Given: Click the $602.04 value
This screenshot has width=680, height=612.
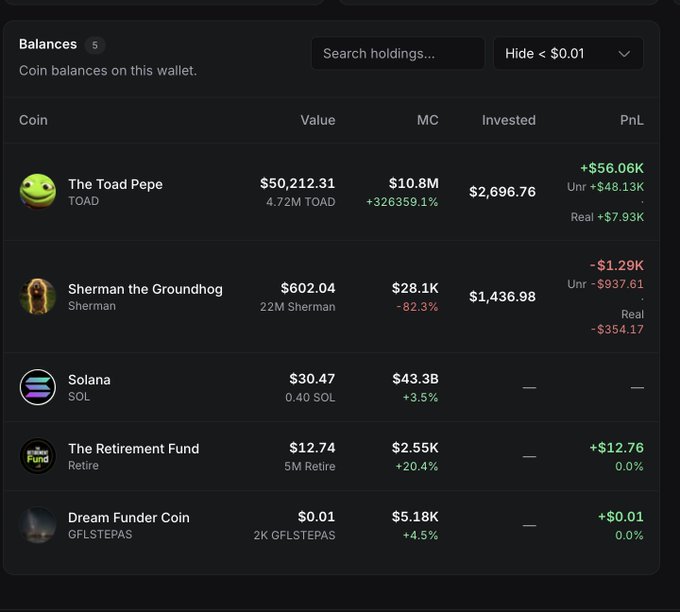Looking at the screenshot, I should coord(308,288).
